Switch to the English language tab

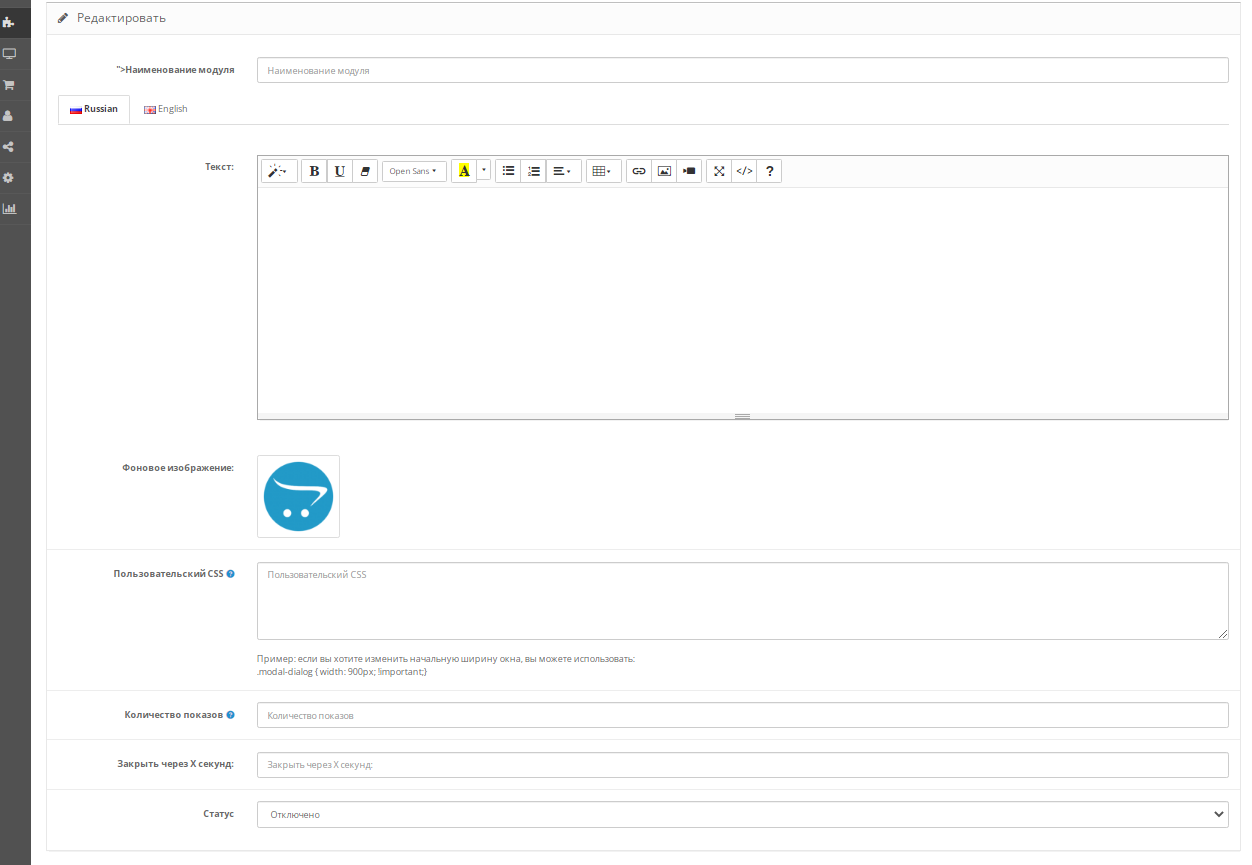166,109
